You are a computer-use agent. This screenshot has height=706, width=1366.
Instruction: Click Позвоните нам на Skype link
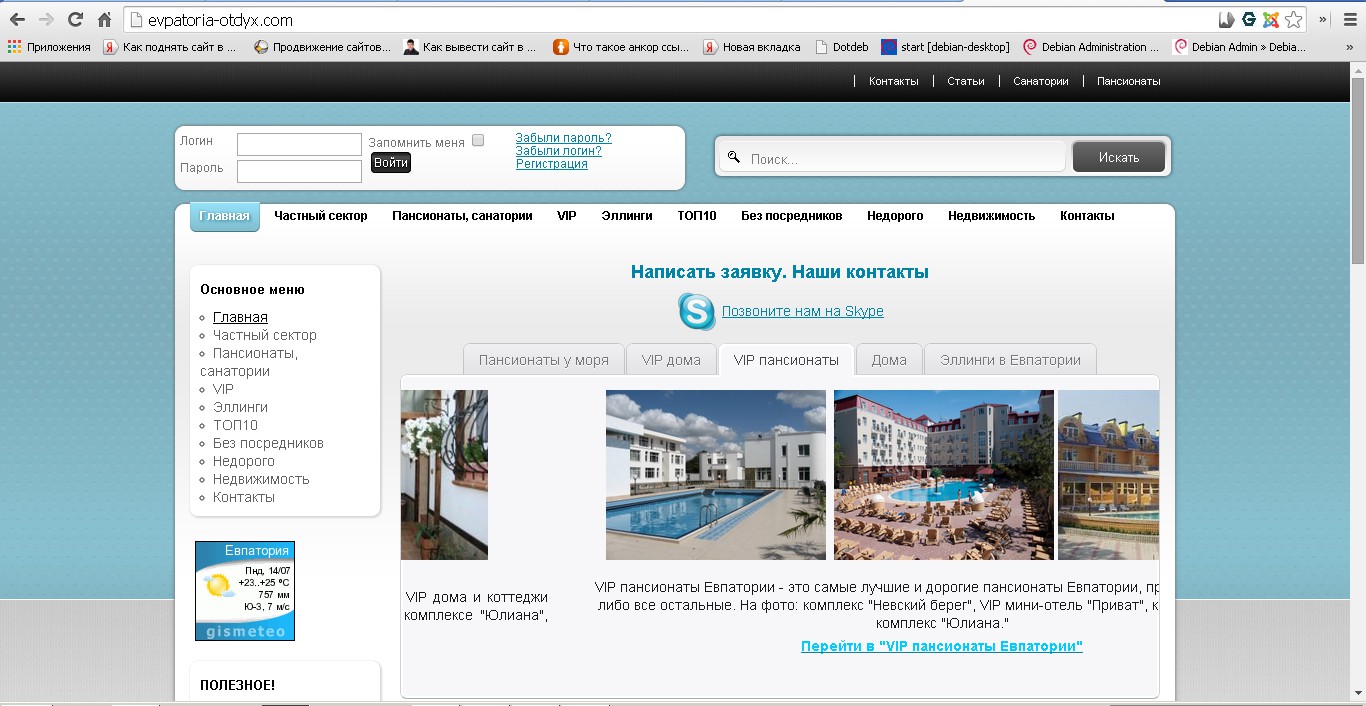[x=803, y=311]
